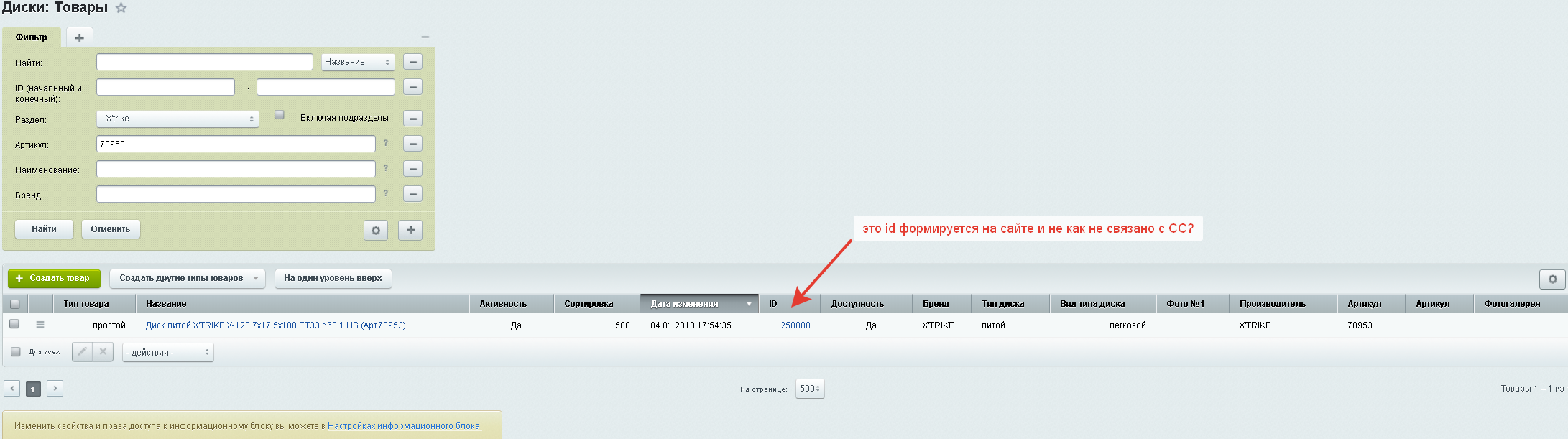
Task: Open items per page 500 dropdown
Action: 810,389
